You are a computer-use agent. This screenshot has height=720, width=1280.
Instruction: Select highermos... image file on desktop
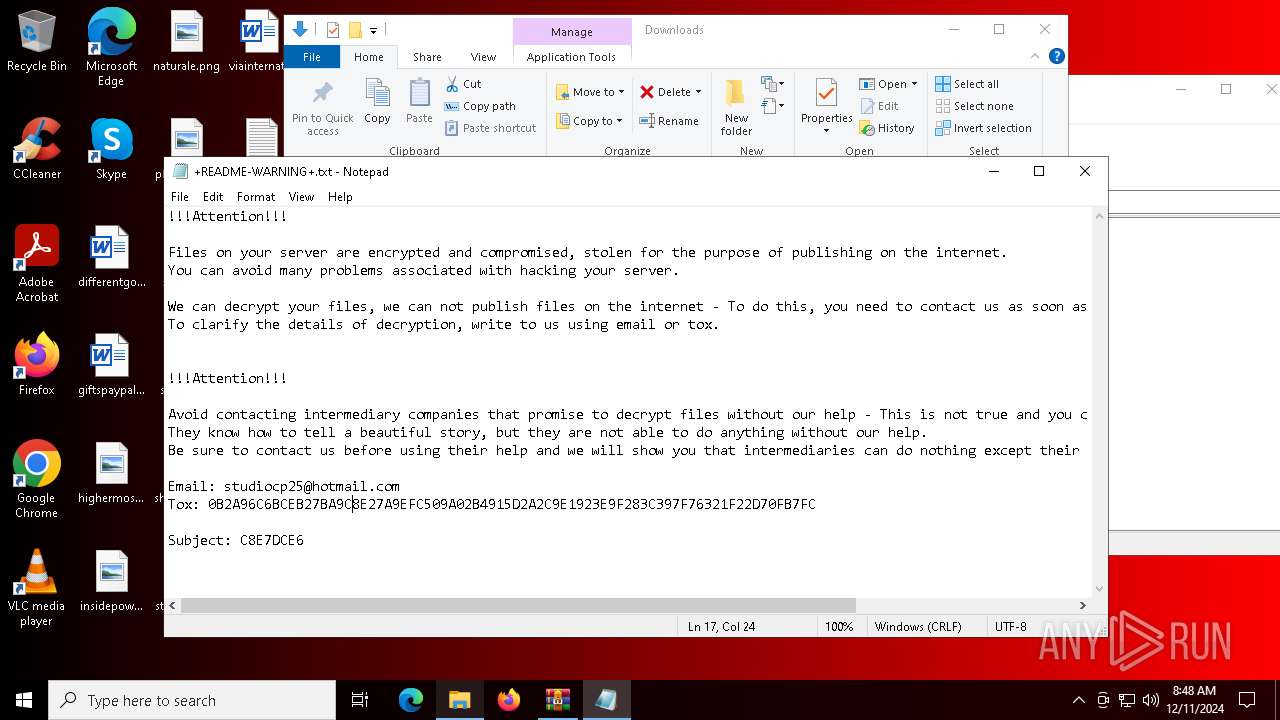pyautogui.click(x=111, y=472)
